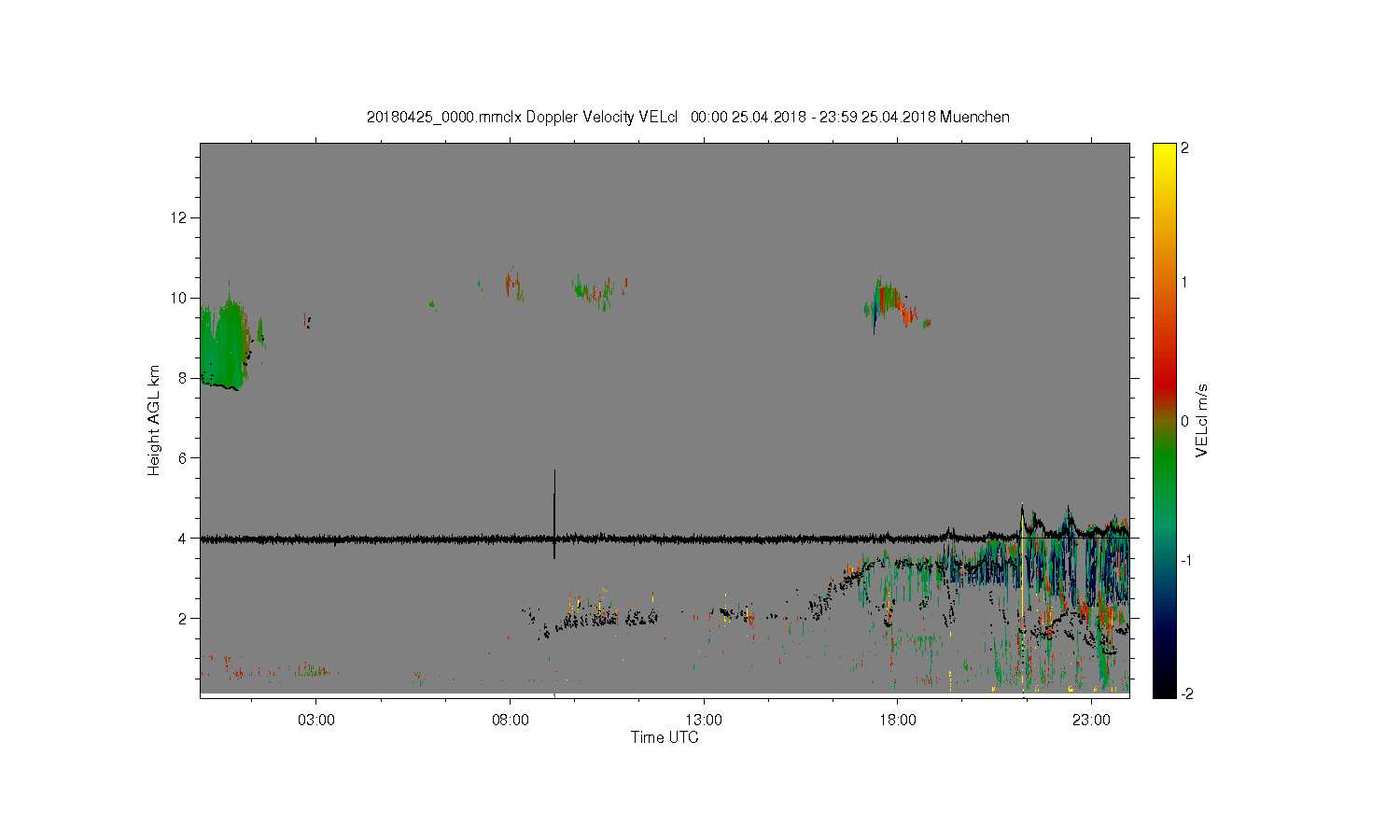Click the 23:00 time tick label

1091,721
